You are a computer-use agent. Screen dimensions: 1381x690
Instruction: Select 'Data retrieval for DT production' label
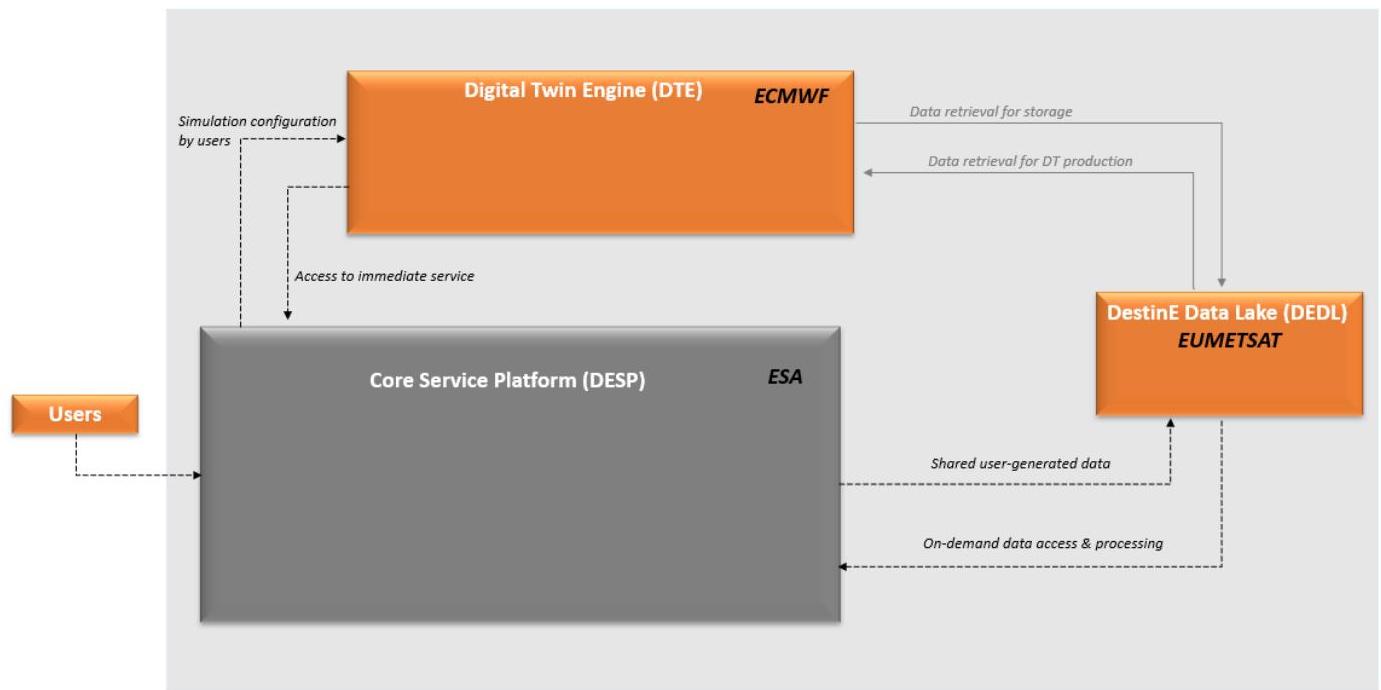pos(1030,161)
